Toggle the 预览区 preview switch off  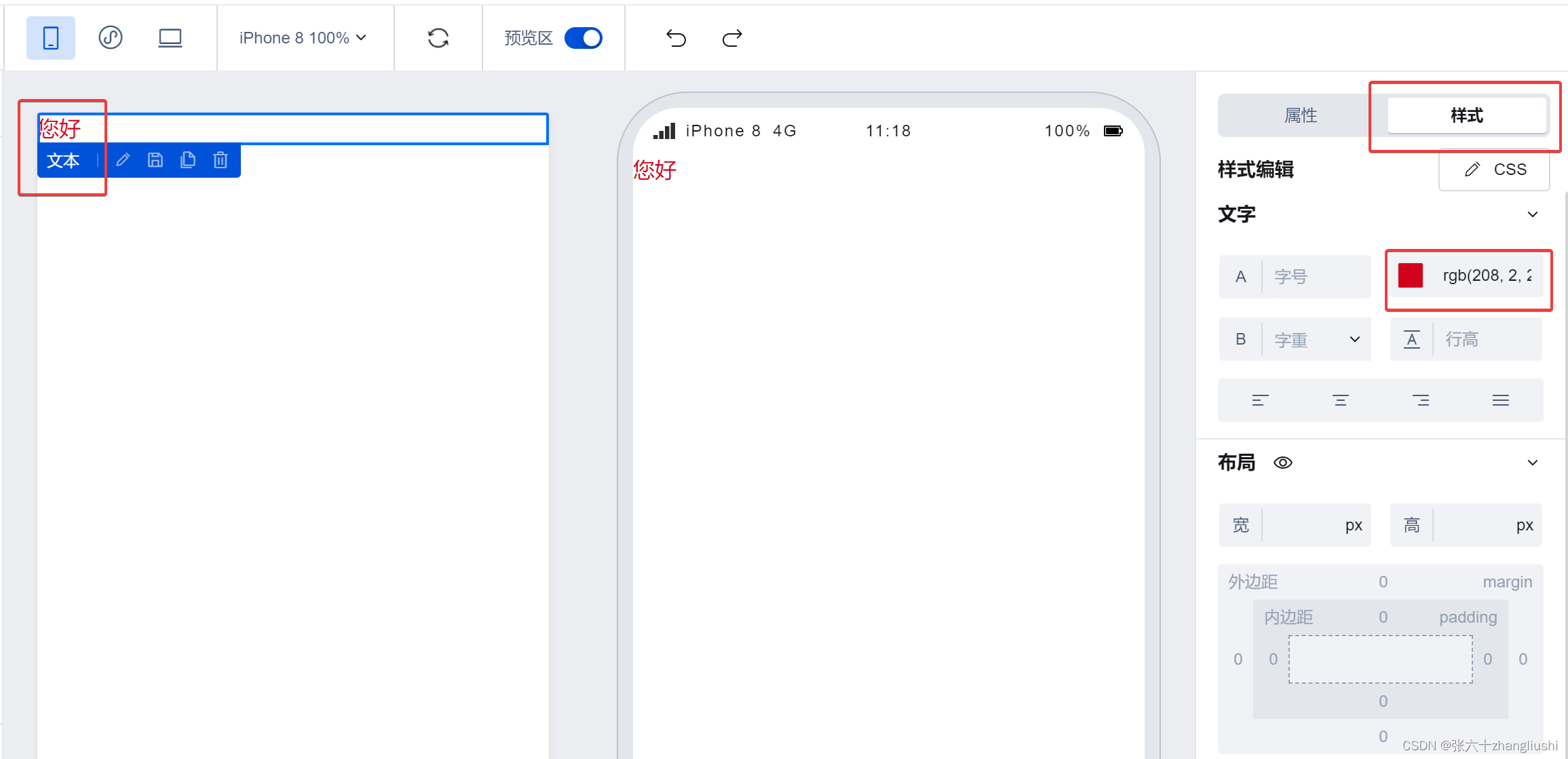click(x=584, y=38)
